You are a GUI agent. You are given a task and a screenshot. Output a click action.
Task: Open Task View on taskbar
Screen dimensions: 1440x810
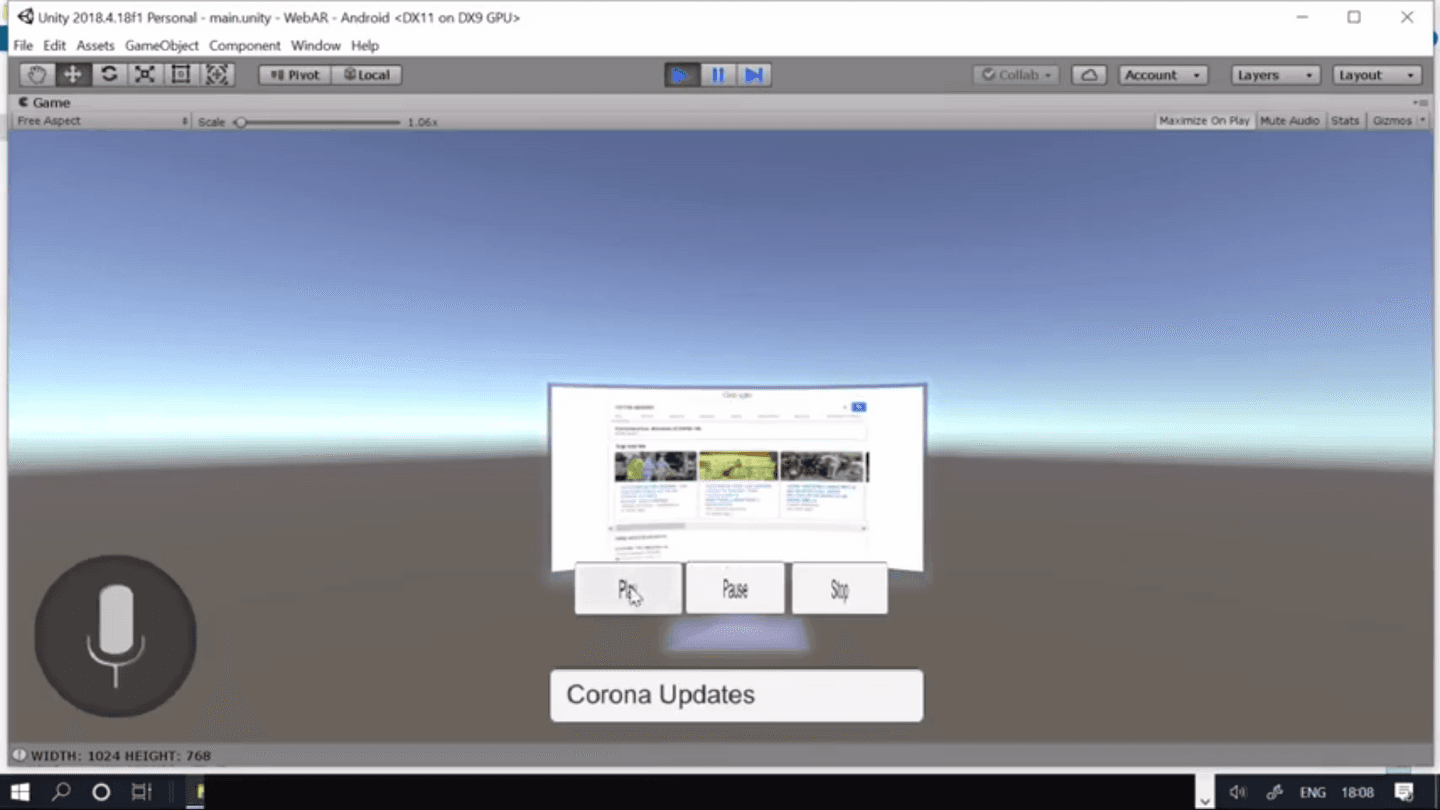(141, 792)
